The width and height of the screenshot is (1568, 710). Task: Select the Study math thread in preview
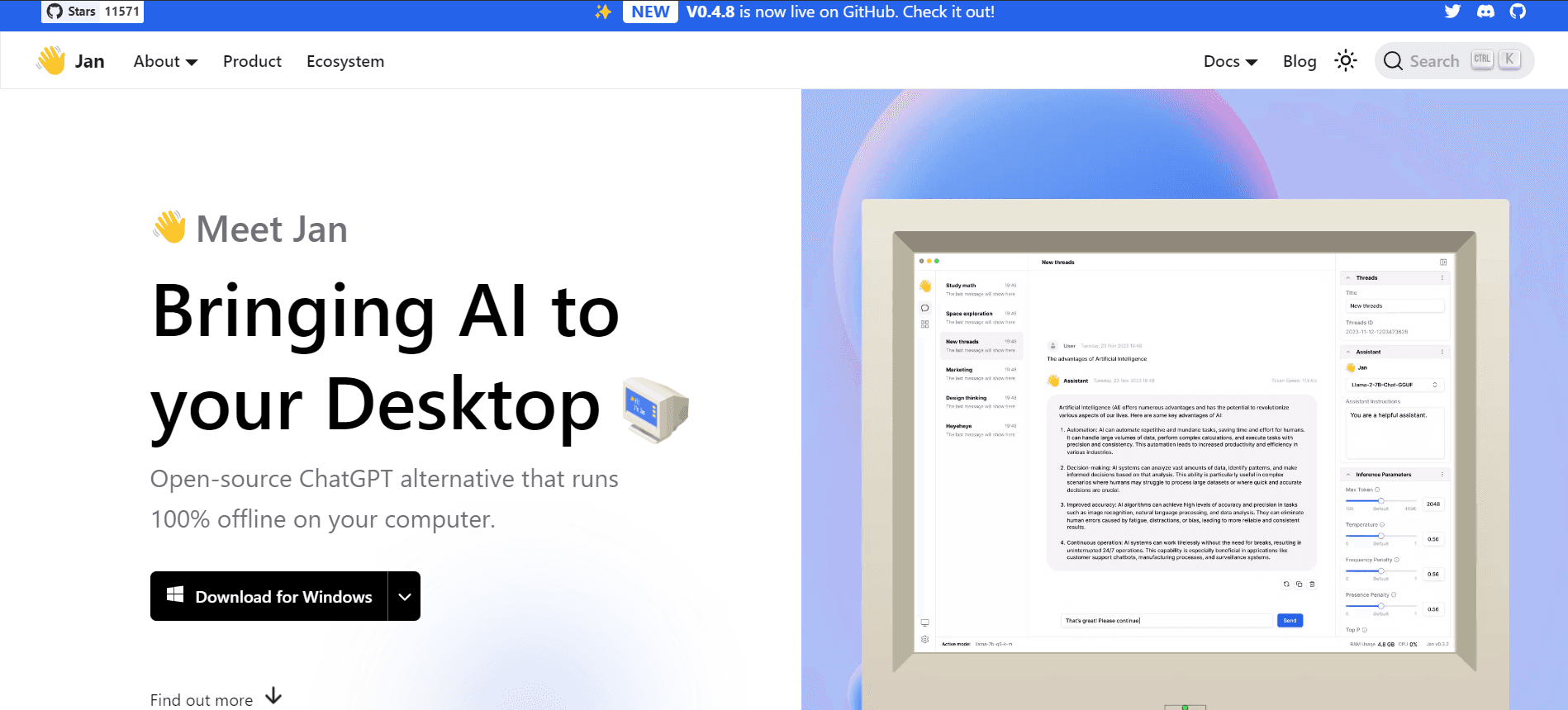click(x=981, y=290)
